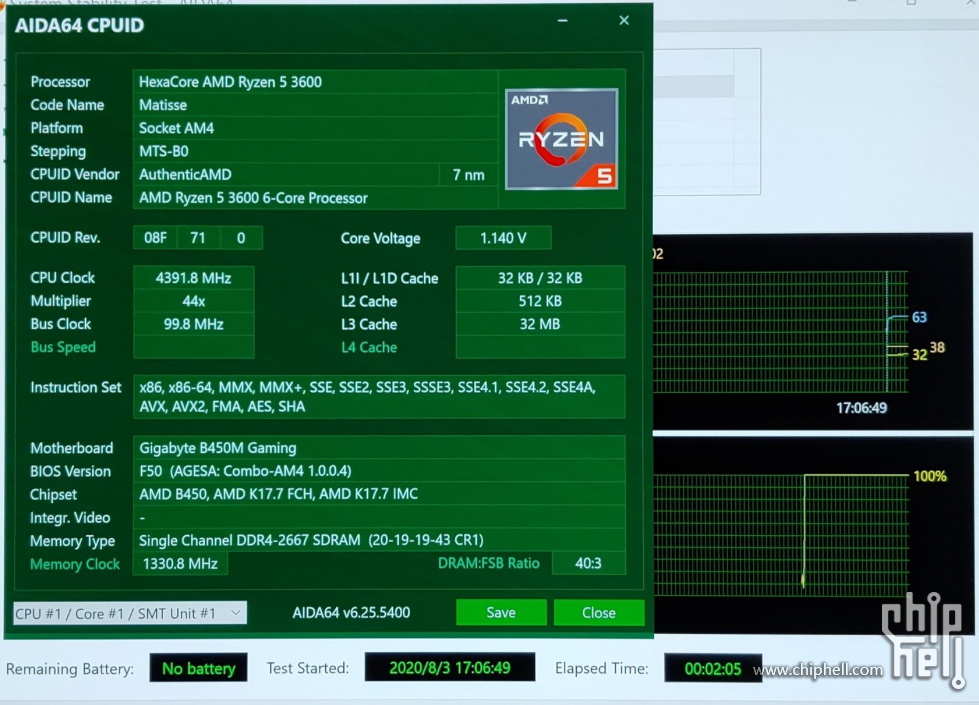Click the AIDA64 v6.25.5400 version text
The width and height of the screenshot is (979, 705).
pyautogui.click(x=351, y=613)
